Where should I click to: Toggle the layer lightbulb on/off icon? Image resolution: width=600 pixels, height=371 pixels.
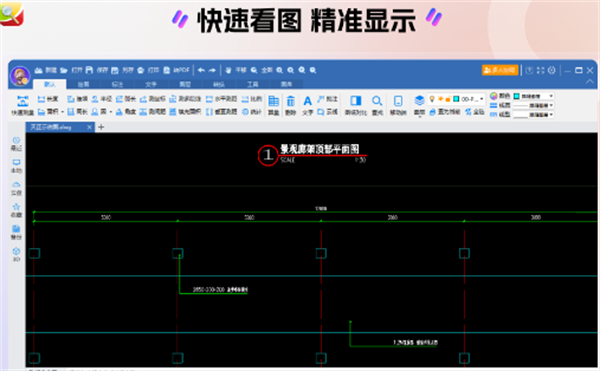pos(432,99)
